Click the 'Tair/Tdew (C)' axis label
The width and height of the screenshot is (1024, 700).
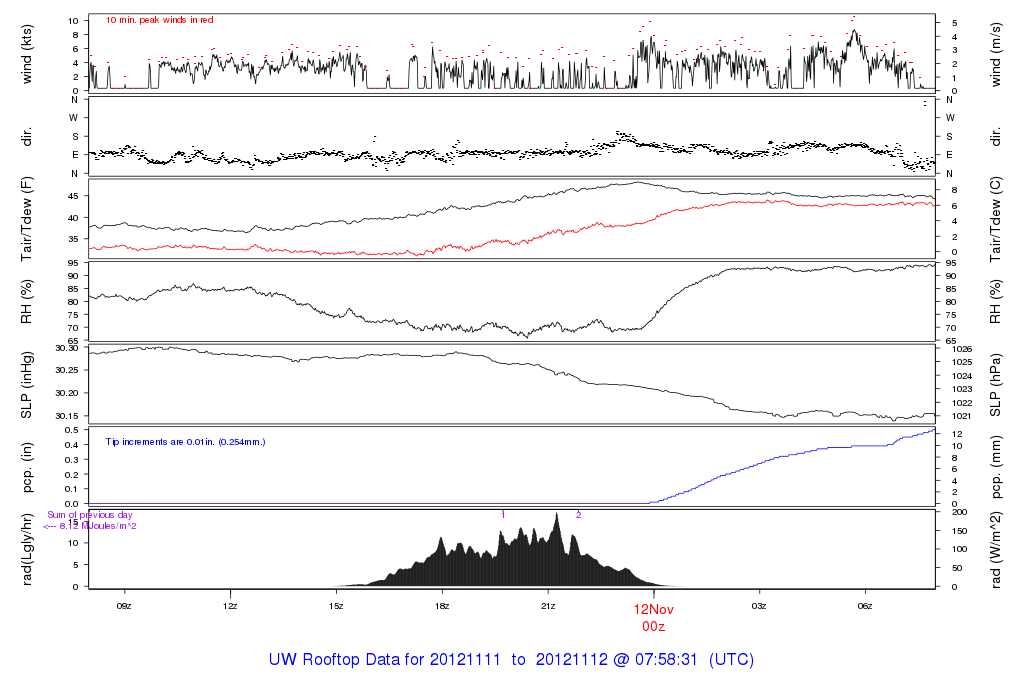coord(995,219)
